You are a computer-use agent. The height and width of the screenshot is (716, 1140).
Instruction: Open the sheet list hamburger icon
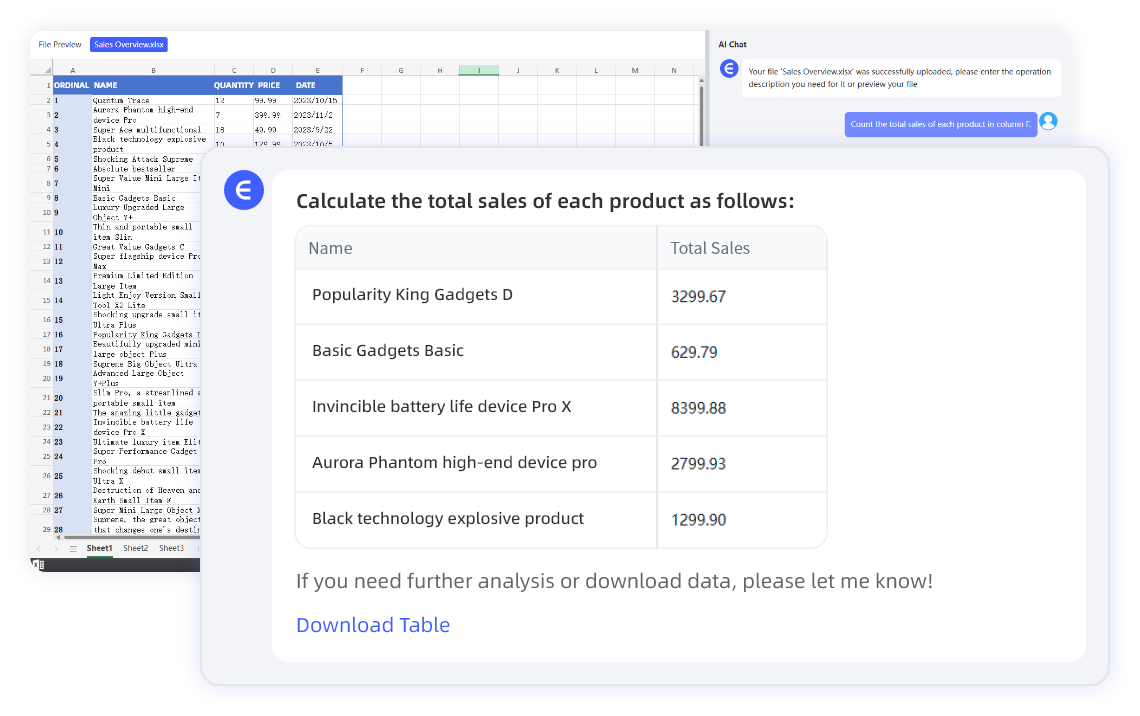(73, 548)
